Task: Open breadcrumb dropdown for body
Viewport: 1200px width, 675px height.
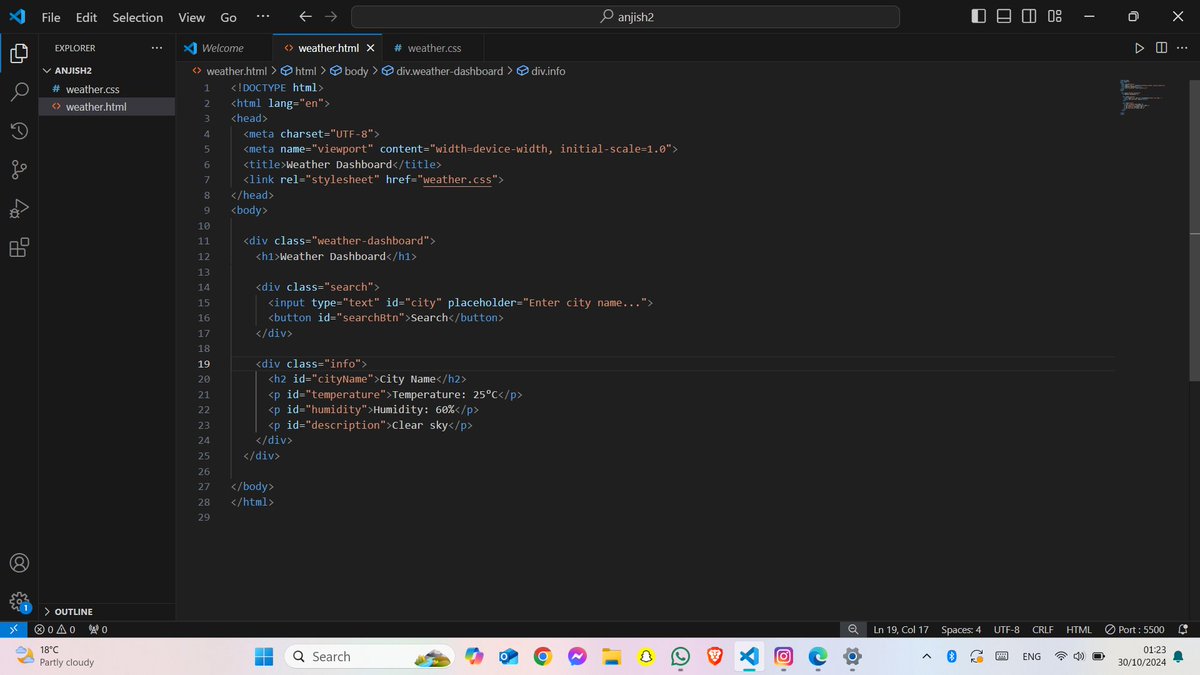Action: [x=348, y=71]
